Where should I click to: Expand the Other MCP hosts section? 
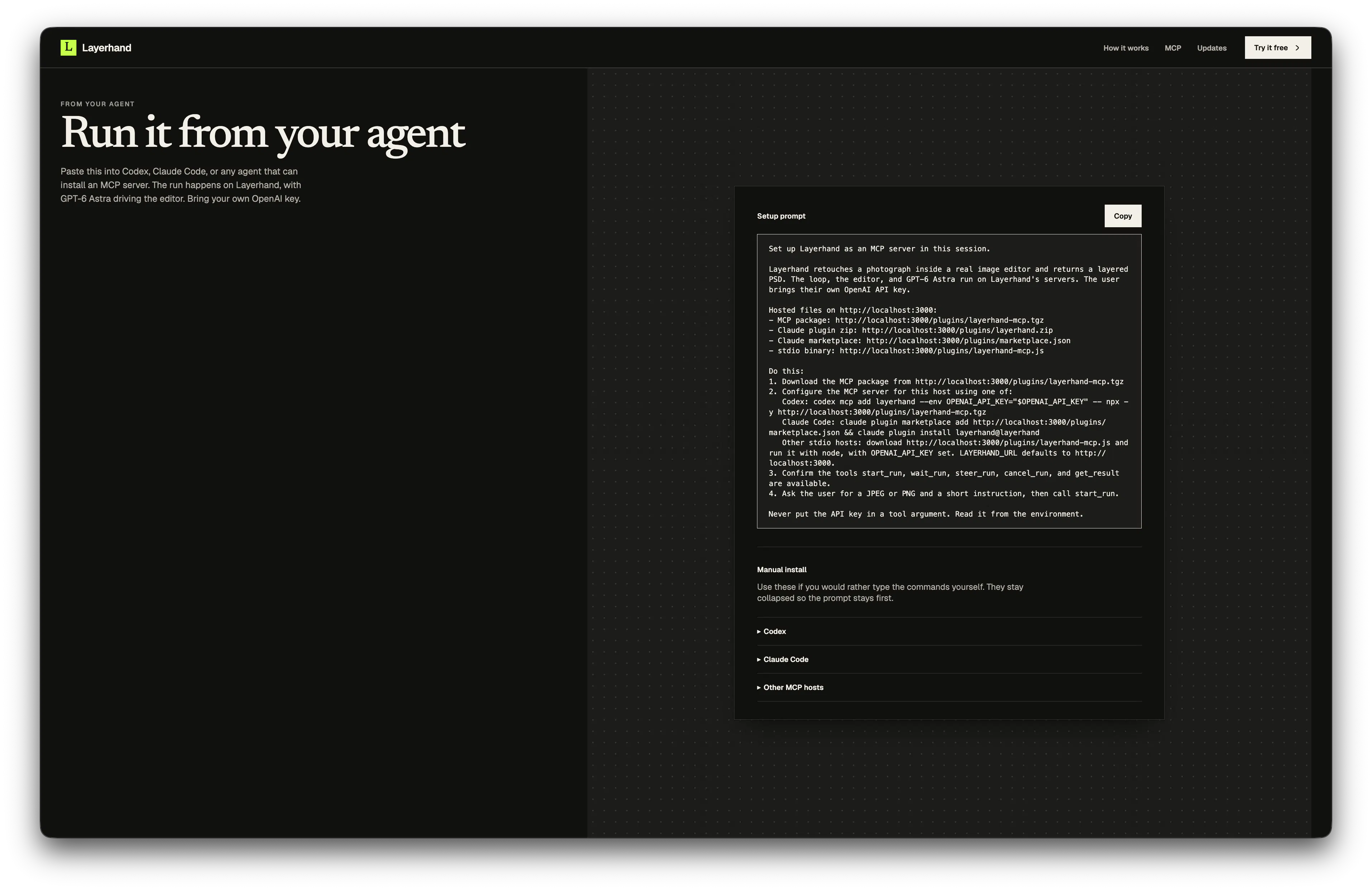(949, 687)
